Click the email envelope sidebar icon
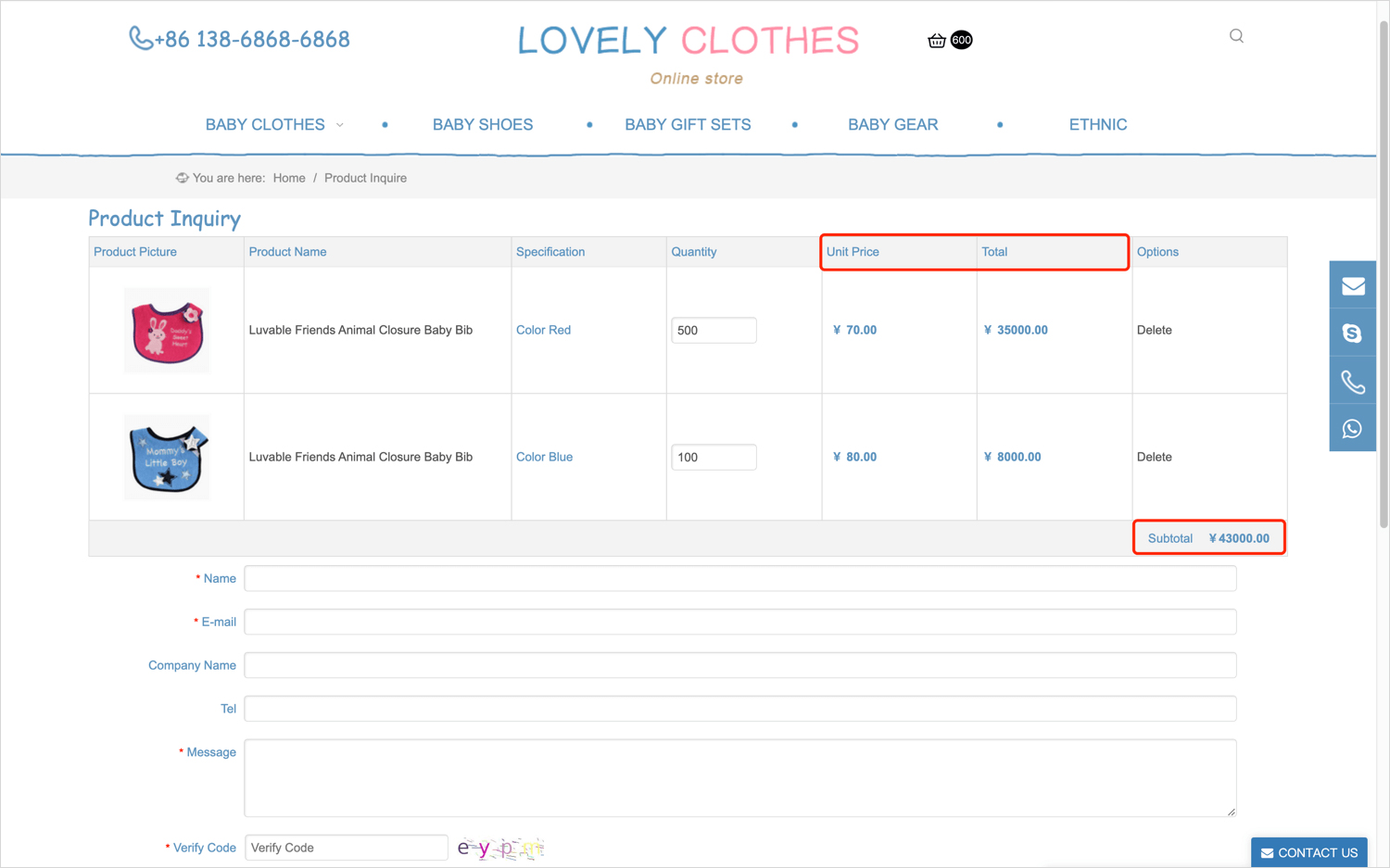This screenshot has width=1390, height=868. (x=1352, y=285)
